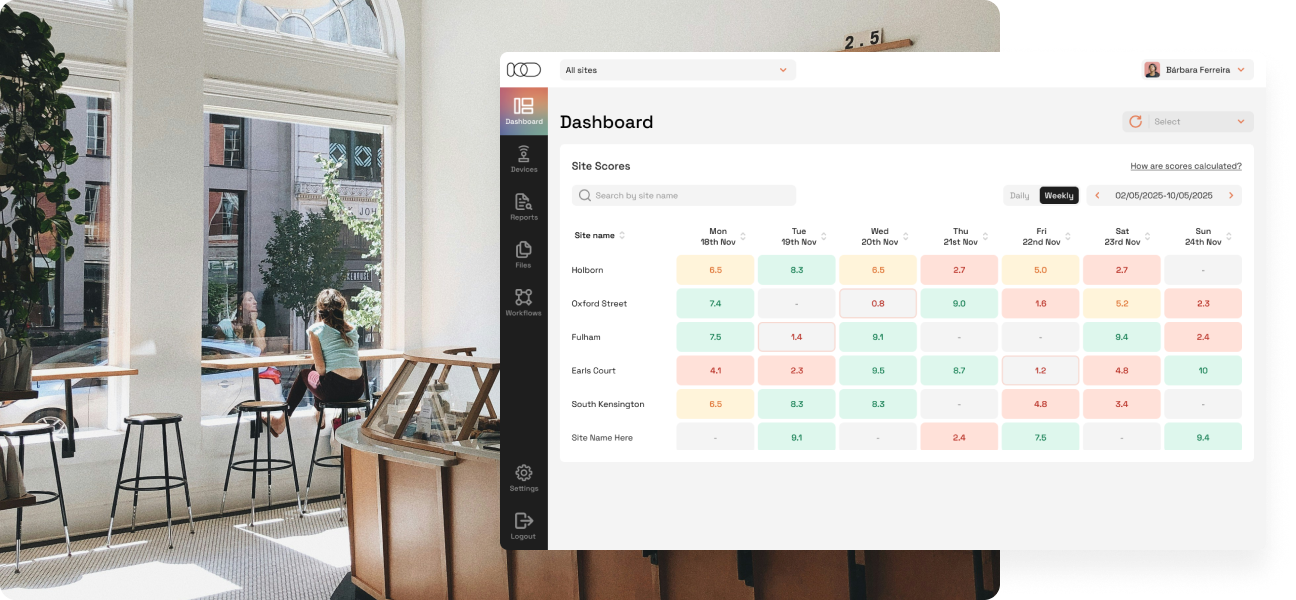The height and width of the screenshot is (600, 1296).
Task: Open Site Name Here Thursday score 2.4
Action: point(959,437)
